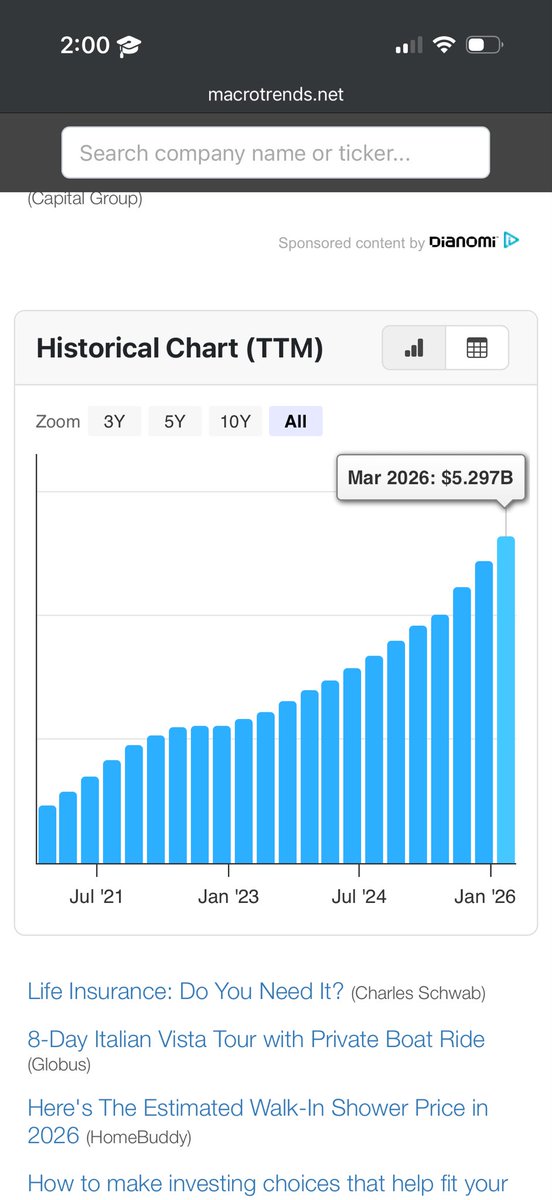Set zoom to 5Y
The image size is (552, 1200).
click(x=175, y=421)
